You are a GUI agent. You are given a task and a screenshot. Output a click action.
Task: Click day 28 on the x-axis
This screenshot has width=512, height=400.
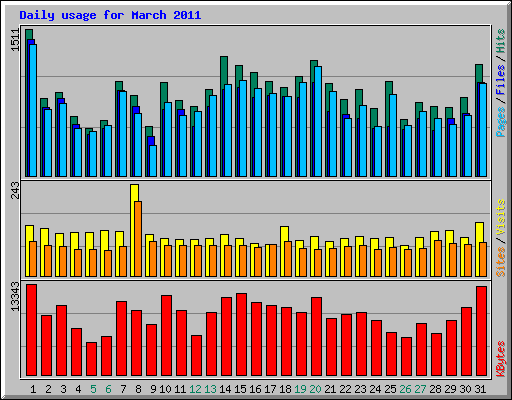[x=435, y=389]
